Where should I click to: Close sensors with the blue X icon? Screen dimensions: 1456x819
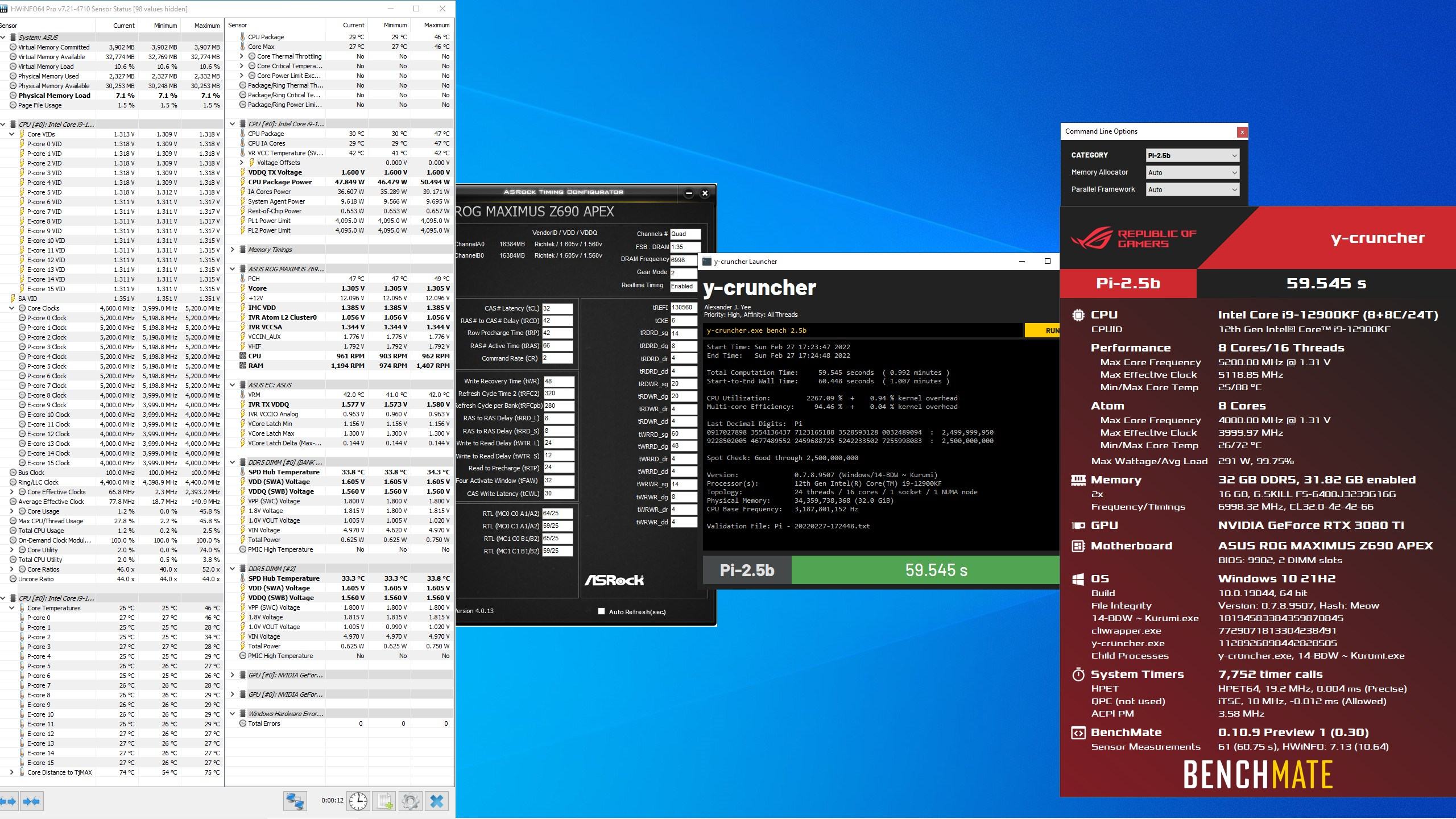(437, 801)
